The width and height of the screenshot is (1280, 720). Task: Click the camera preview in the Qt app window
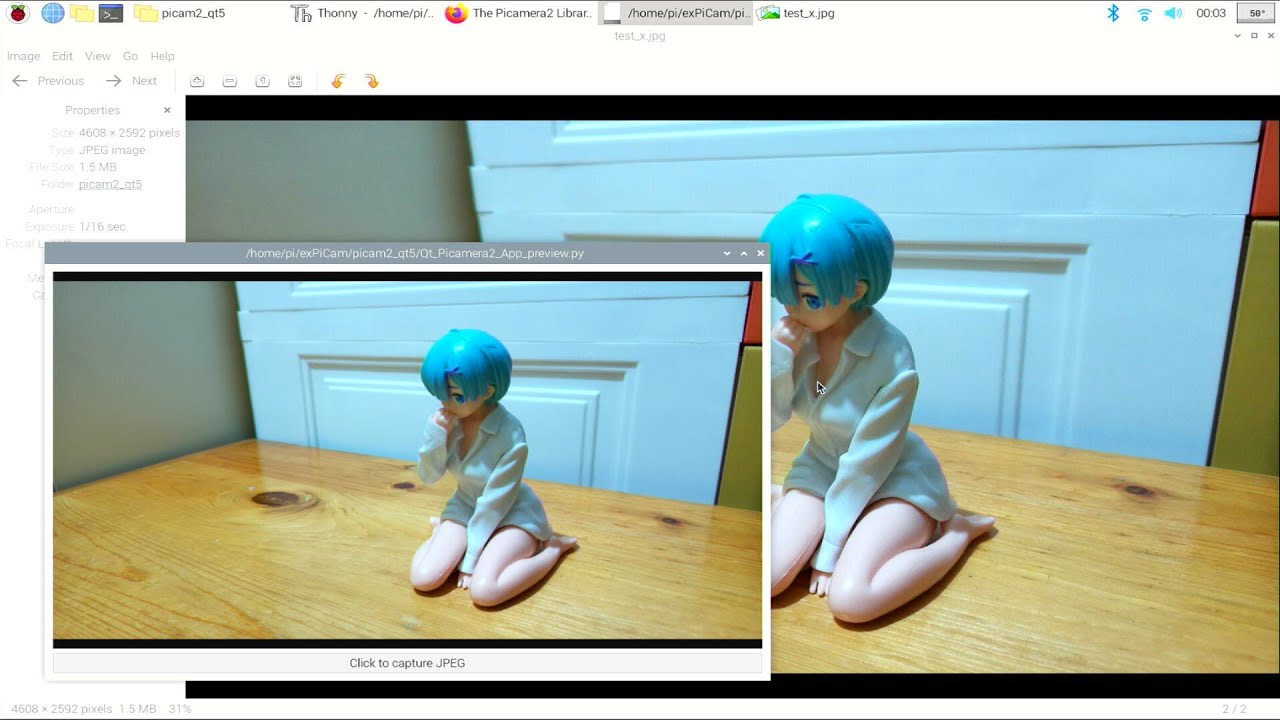[407, 460]
